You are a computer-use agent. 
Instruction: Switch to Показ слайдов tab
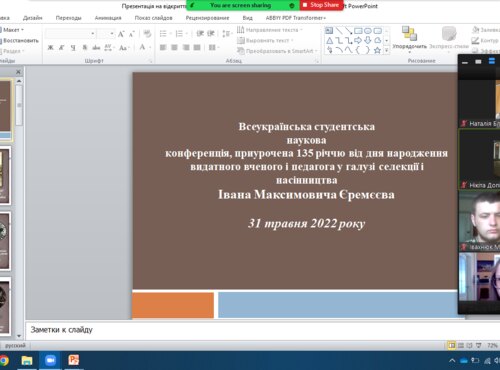click(x=153, y=18)
